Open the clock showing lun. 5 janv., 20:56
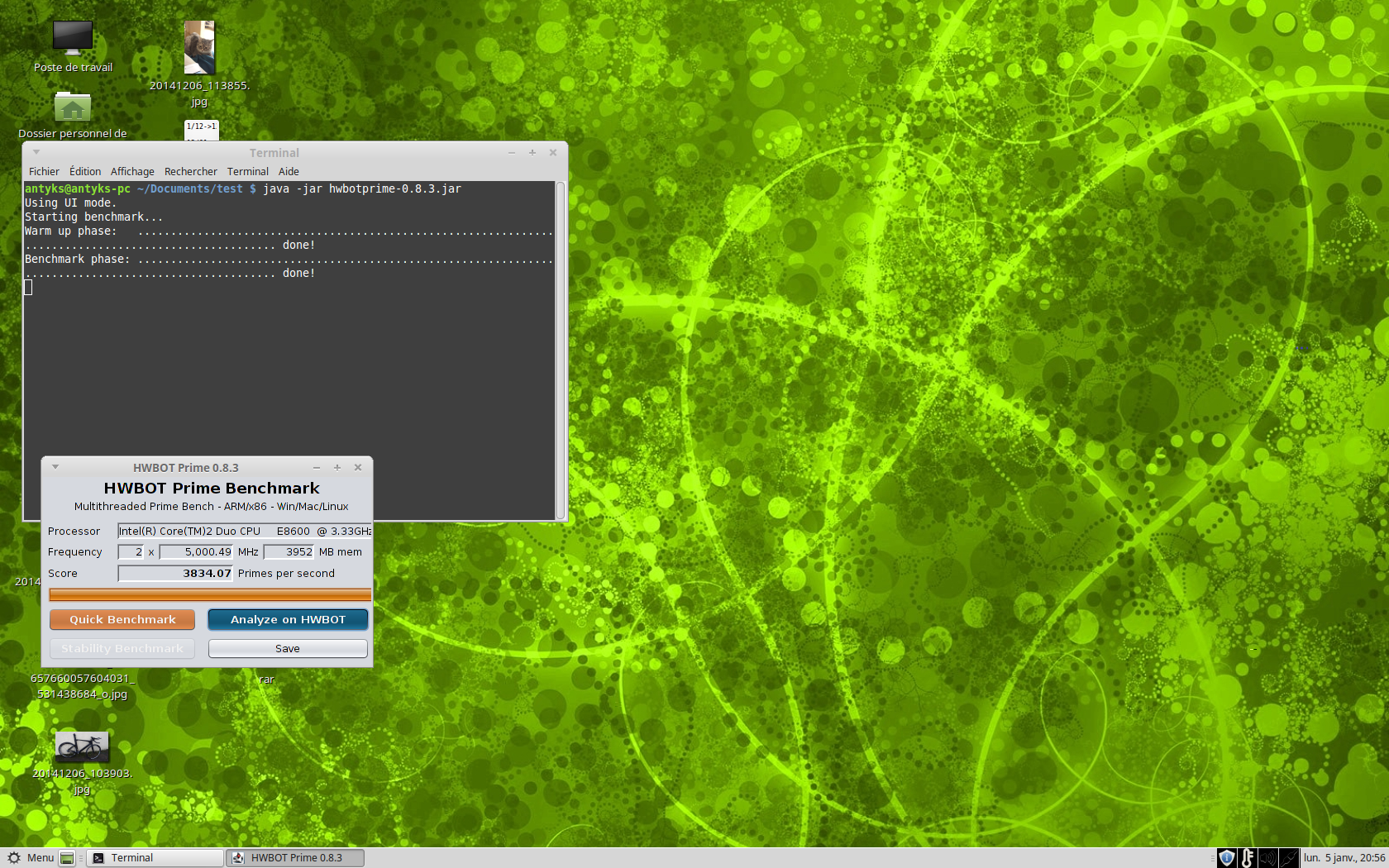 tap(1344, 858)
